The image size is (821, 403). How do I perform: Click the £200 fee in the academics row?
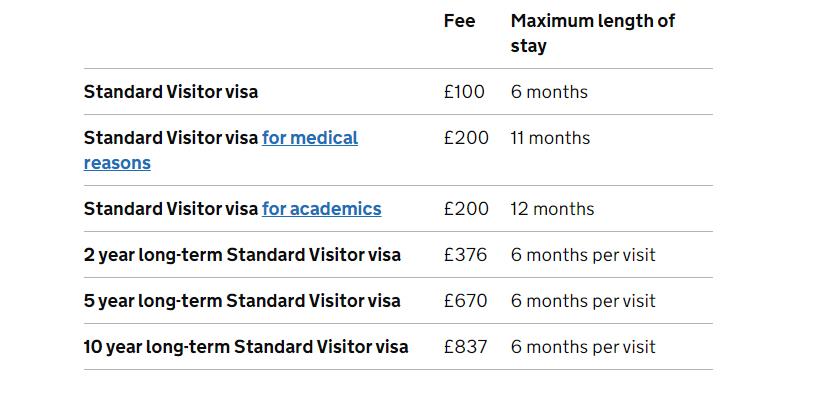(x=466, y=209)
